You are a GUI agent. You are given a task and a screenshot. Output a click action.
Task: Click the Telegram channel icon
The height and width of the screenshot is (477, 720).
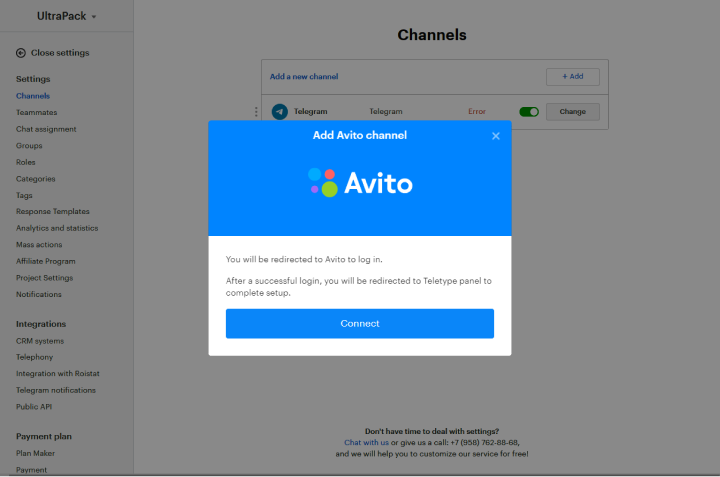click(280, 112)
